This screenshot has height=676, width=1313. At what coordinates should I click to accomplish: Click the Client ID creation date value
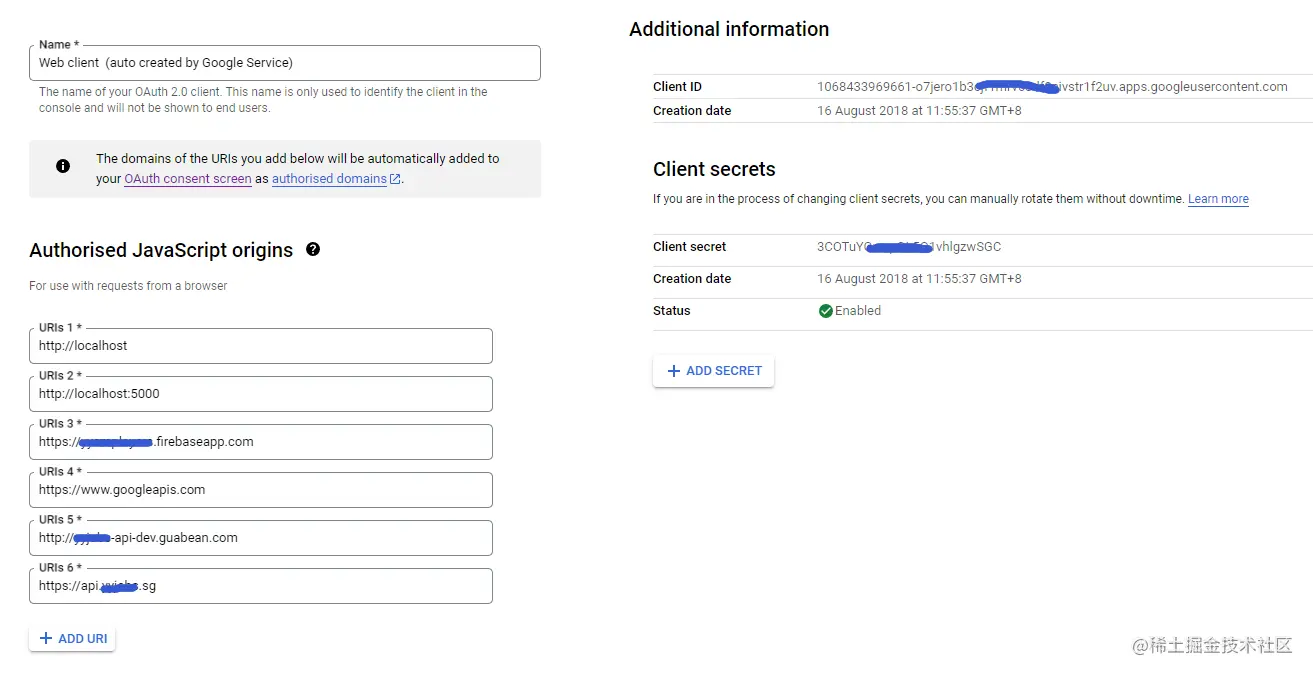coord(919,111)
